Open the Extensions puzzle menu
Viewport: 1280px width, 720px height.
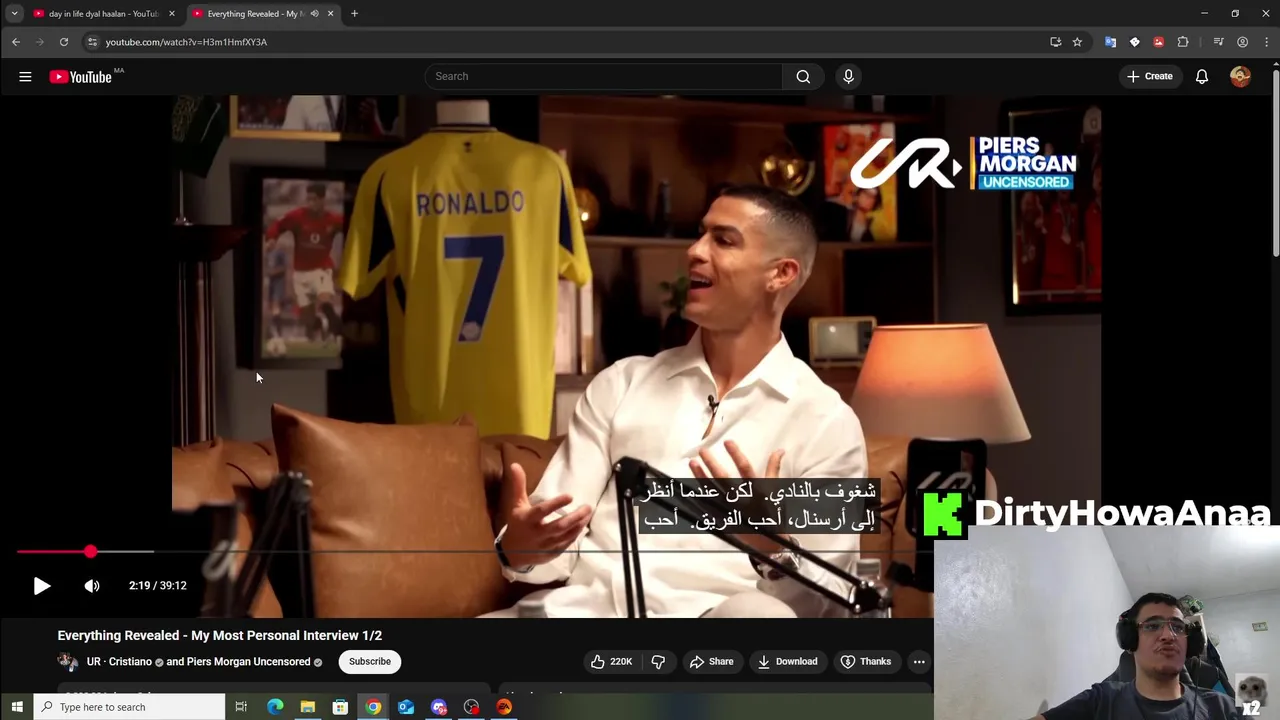[1183, 42]
